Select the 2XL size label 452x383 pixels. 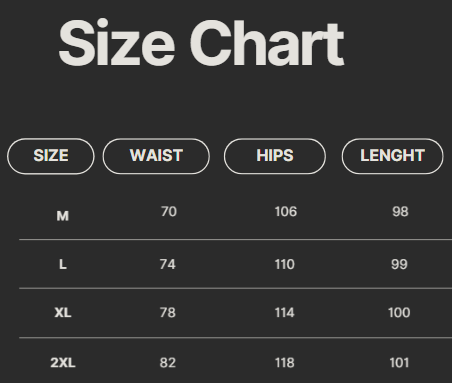pyautogui.click(x=63, y=363)
